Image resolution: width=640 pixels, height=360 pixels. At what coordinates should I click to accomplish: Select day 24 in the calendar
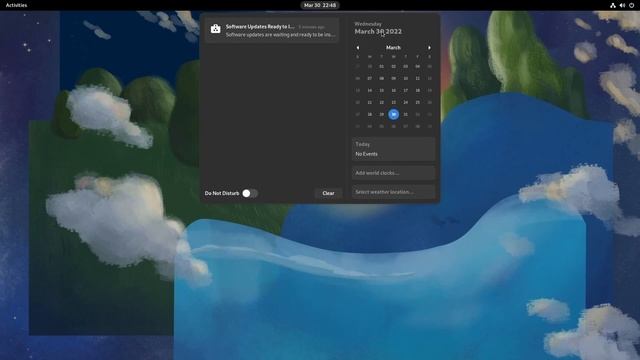click(405, 102)
